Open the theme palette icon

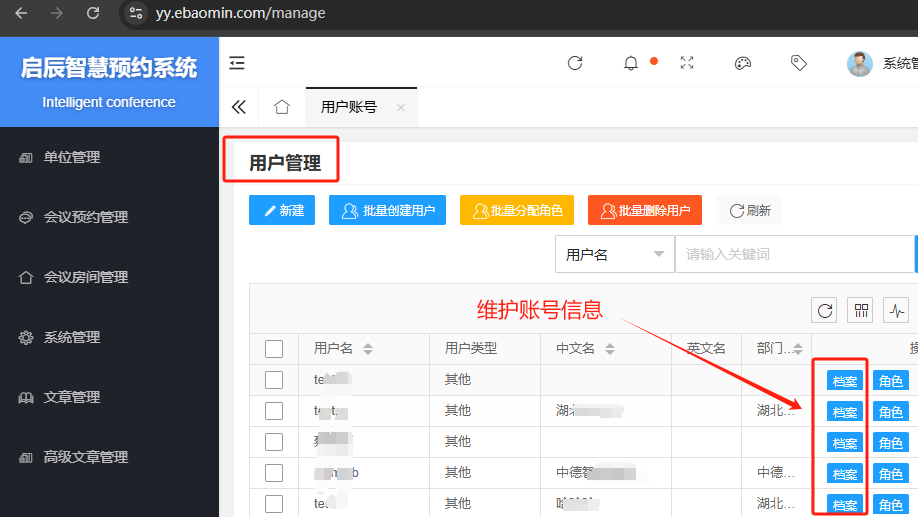tap(743, 63)
